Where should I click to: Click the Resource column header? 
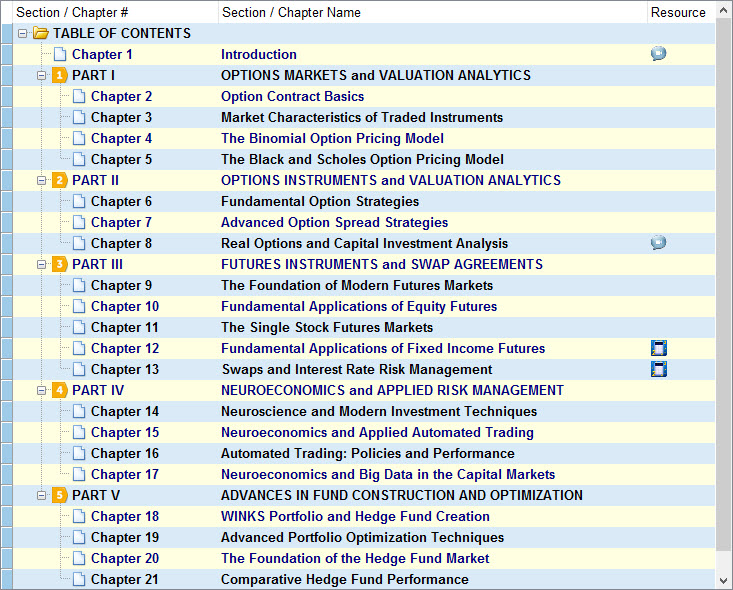[x=677, y=12]
